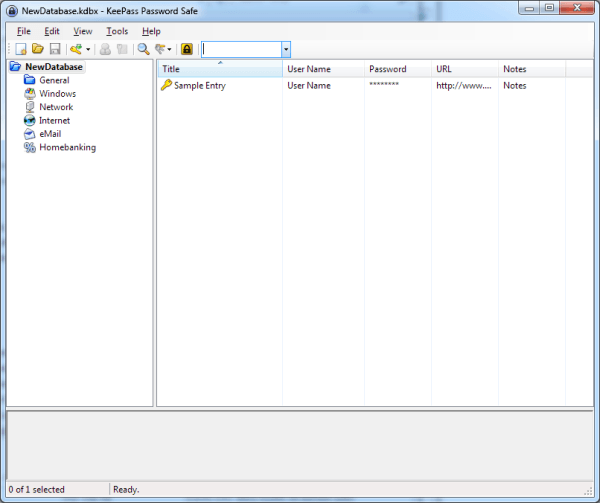
Task: Select the Homebanking group
Action: (x=68, y=147)
